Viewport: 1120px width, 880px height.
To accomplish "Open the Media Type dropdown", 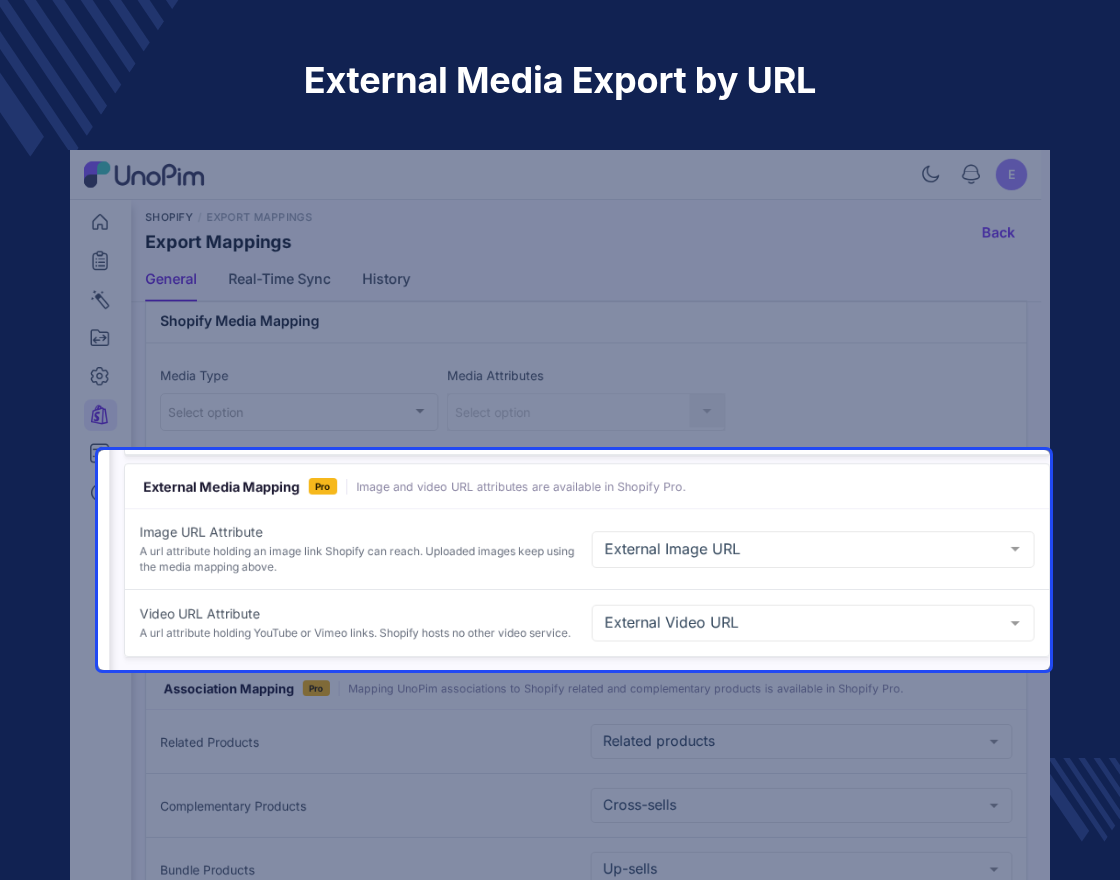I will coord(299,412).
